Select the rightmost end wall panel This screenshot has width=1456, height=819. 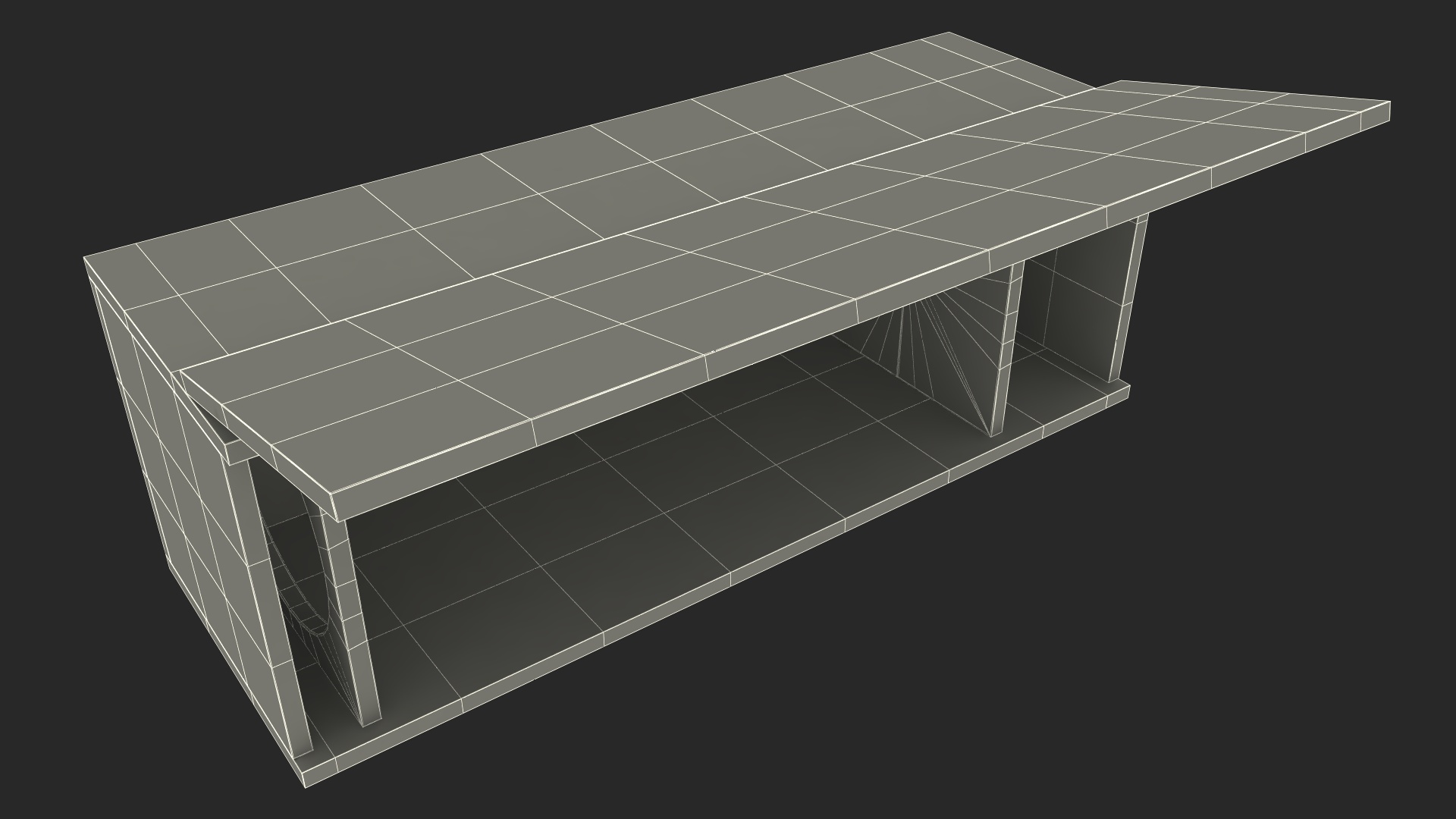pos(1128,296)
